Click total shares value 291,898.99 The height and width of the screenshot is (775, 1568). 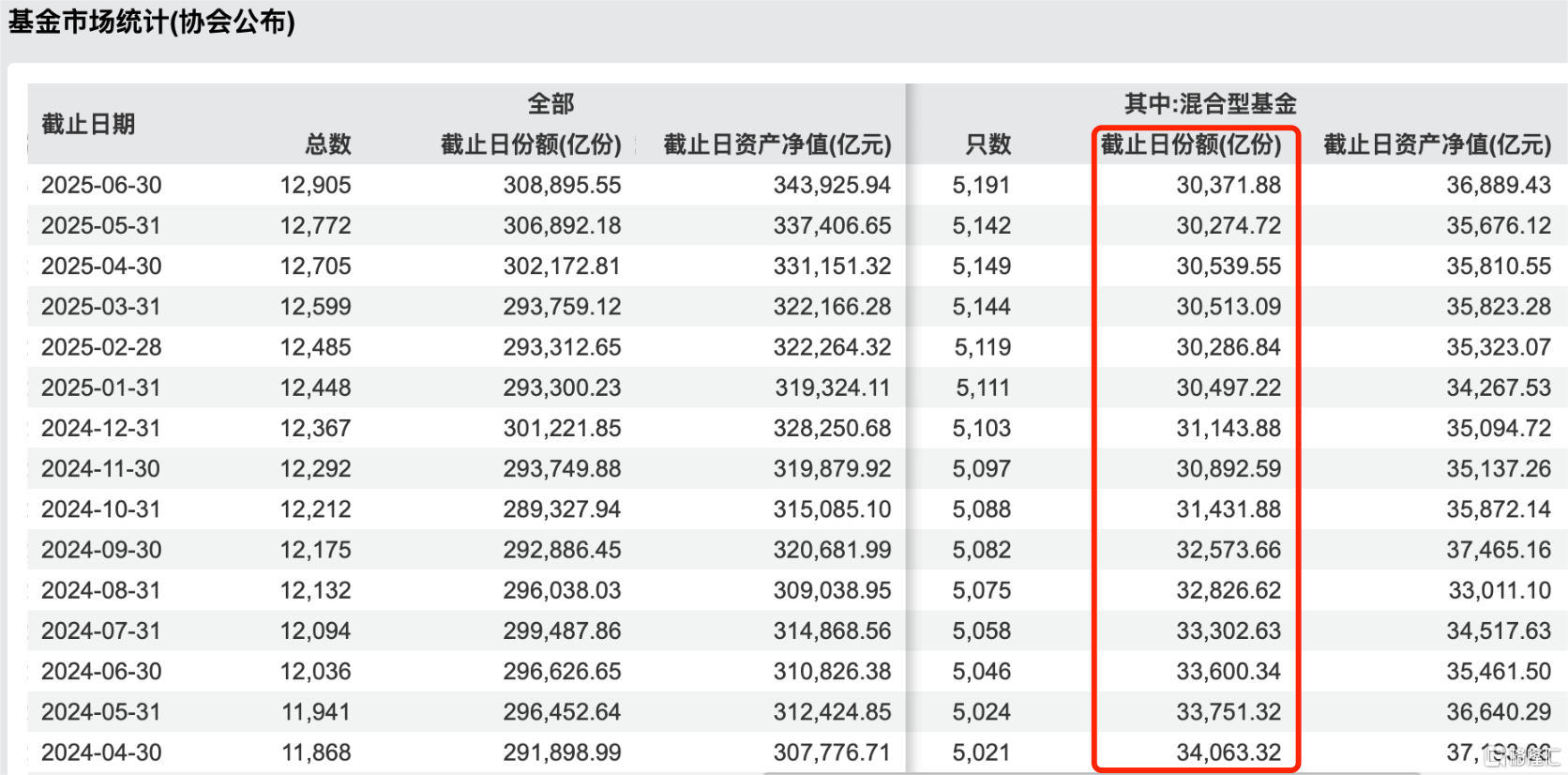(x=562, y=752)
